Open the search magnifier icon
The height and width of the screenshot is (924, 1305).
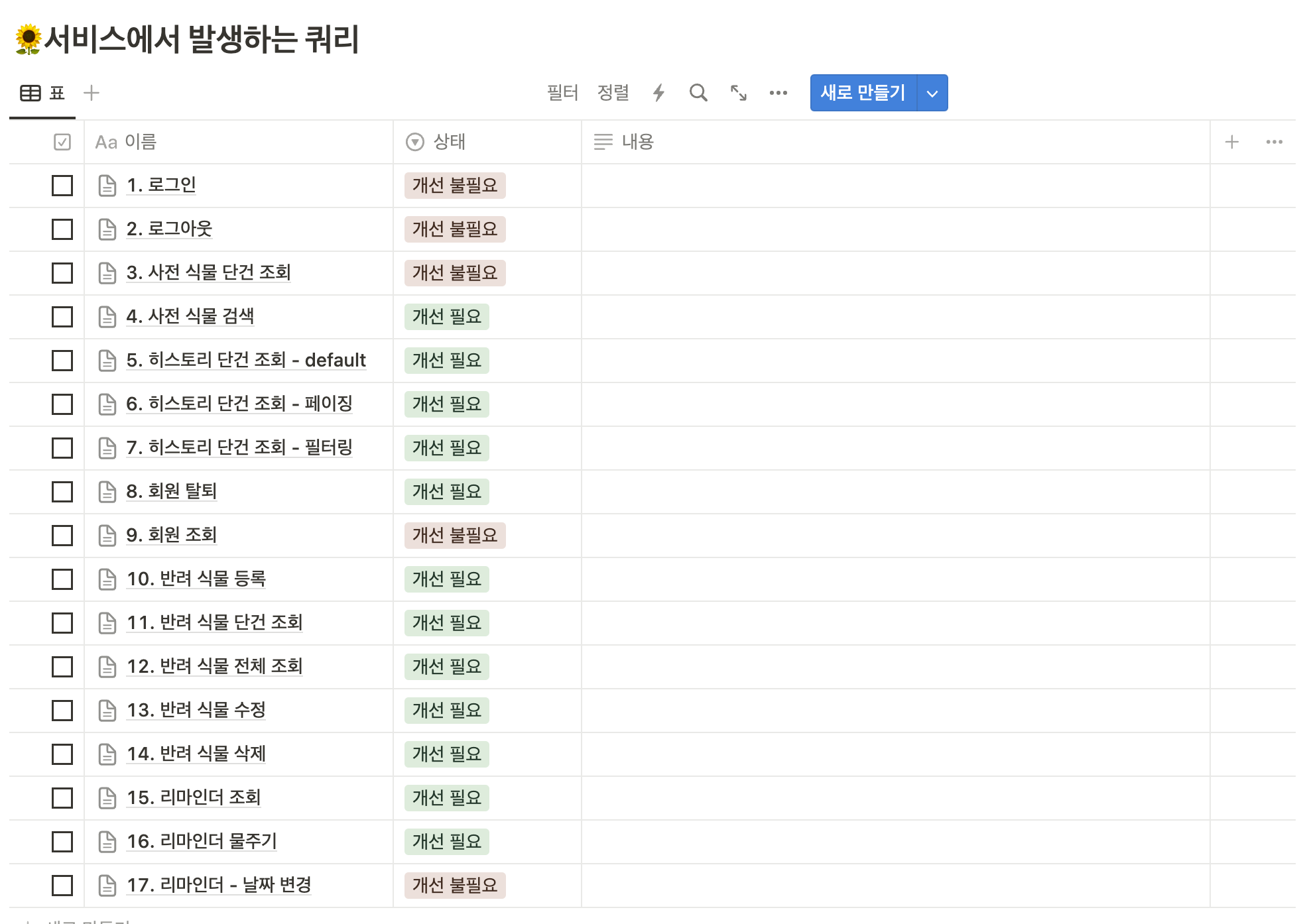click(698, 93)
